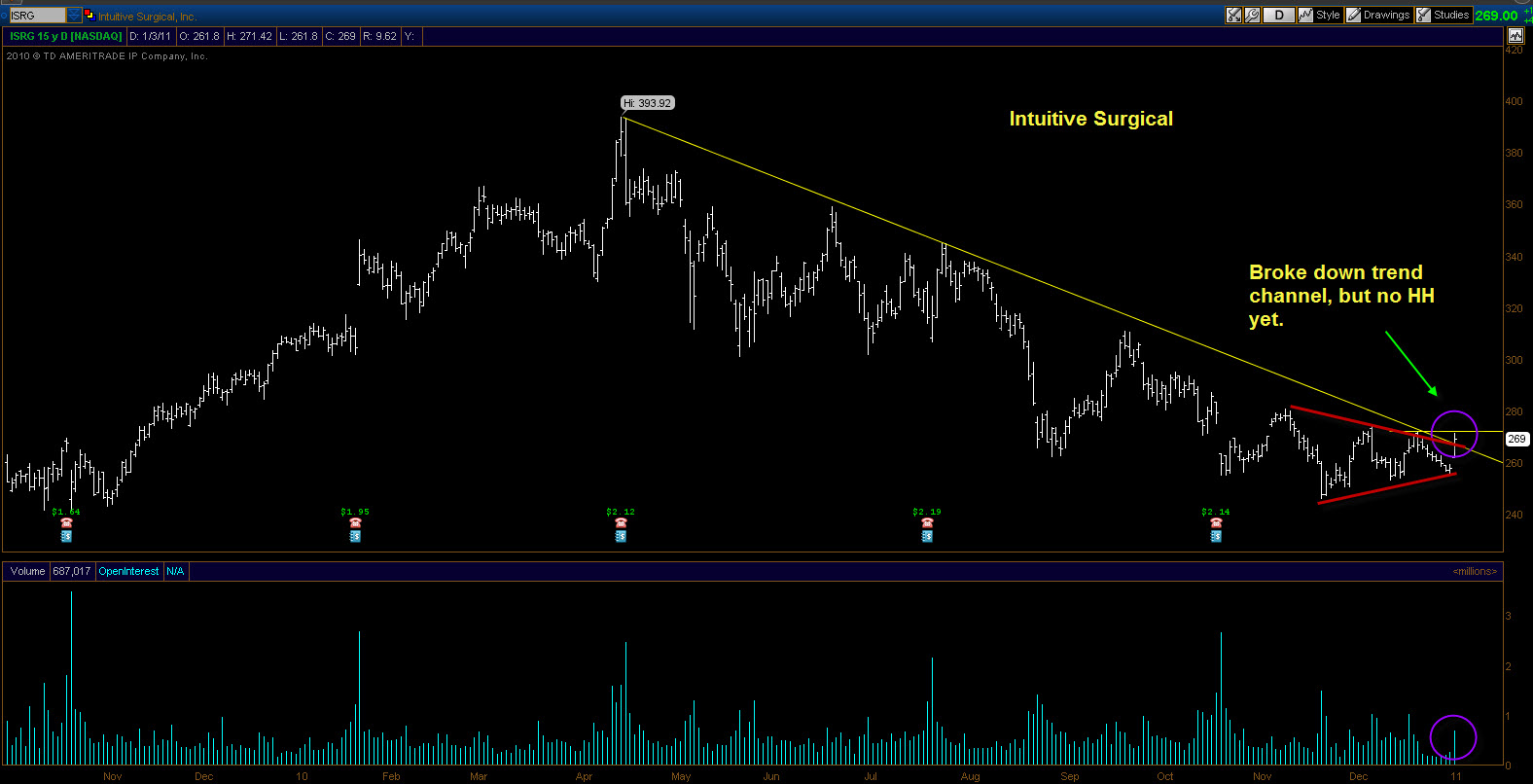Click the chart mode icon above price axis
The height and width of the screenshot is (784, 1533).
1515,36
